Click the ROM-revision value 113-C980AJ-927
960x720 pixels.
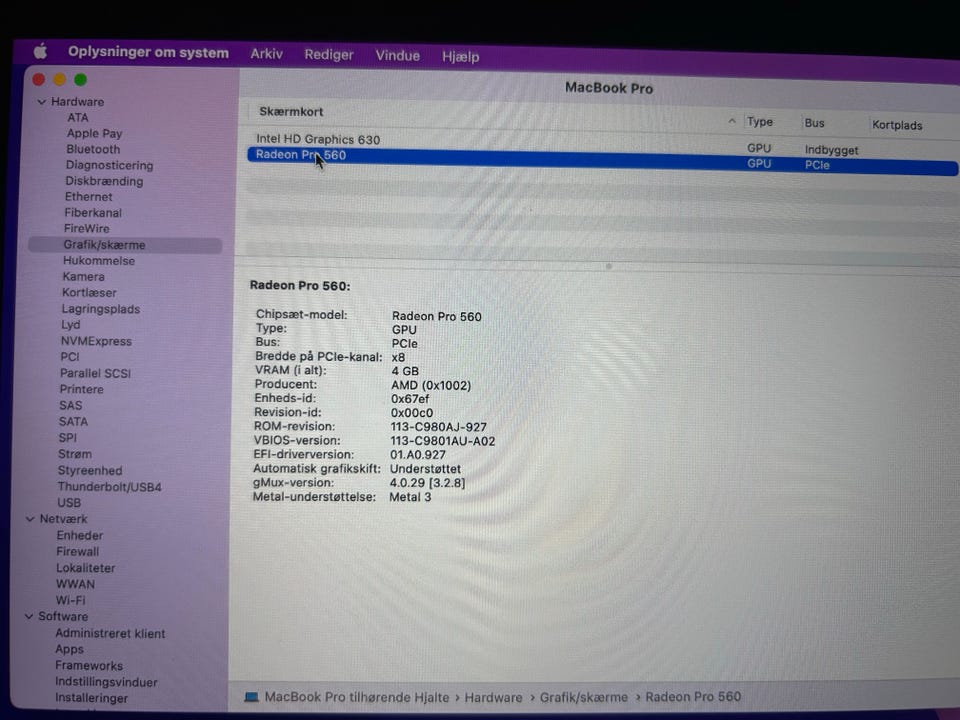click(438, 427)
